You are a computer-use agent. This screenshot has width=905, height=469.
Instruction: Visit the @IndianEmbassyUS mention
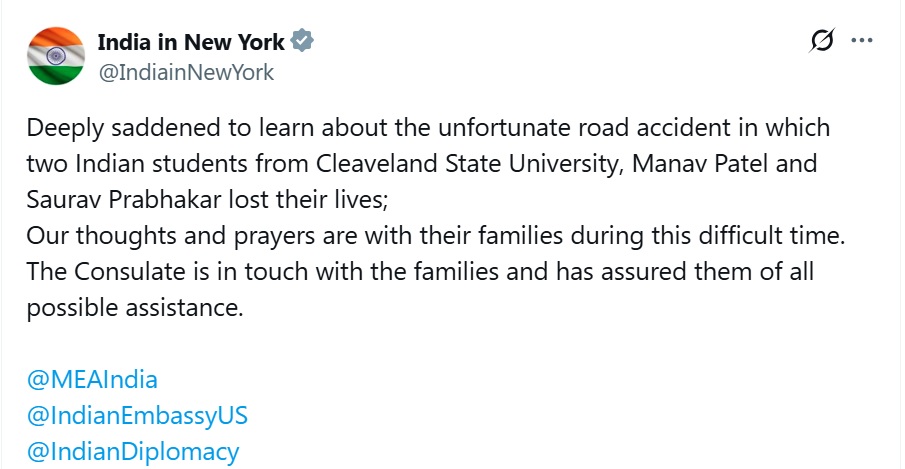pos(137,415)
